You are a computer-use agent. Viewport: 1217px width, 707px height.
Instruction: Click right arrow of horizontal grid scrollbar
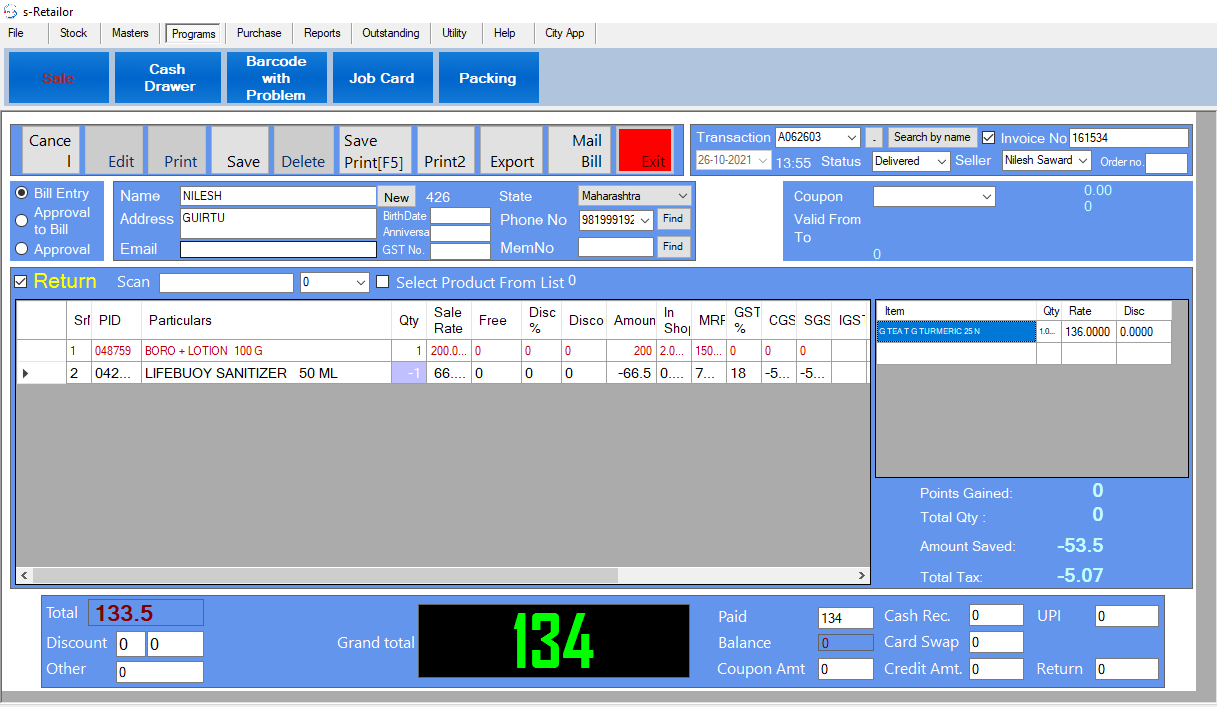tap(862, 576)
